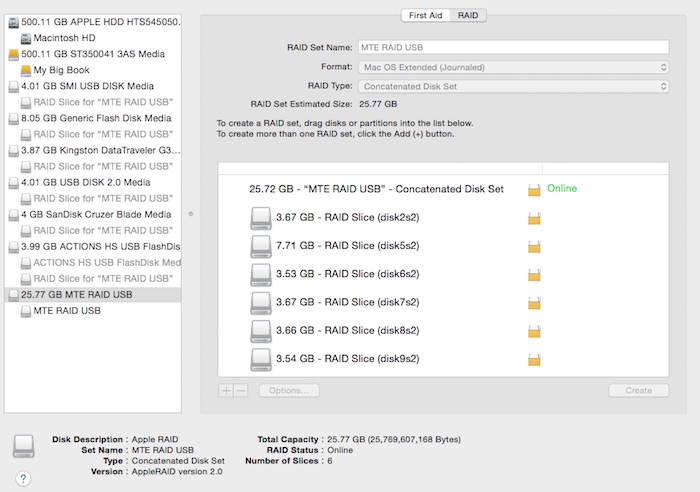Screen dimensions: 700x492
Task: Click the sidebar divider handle dot
Action: 191,214
